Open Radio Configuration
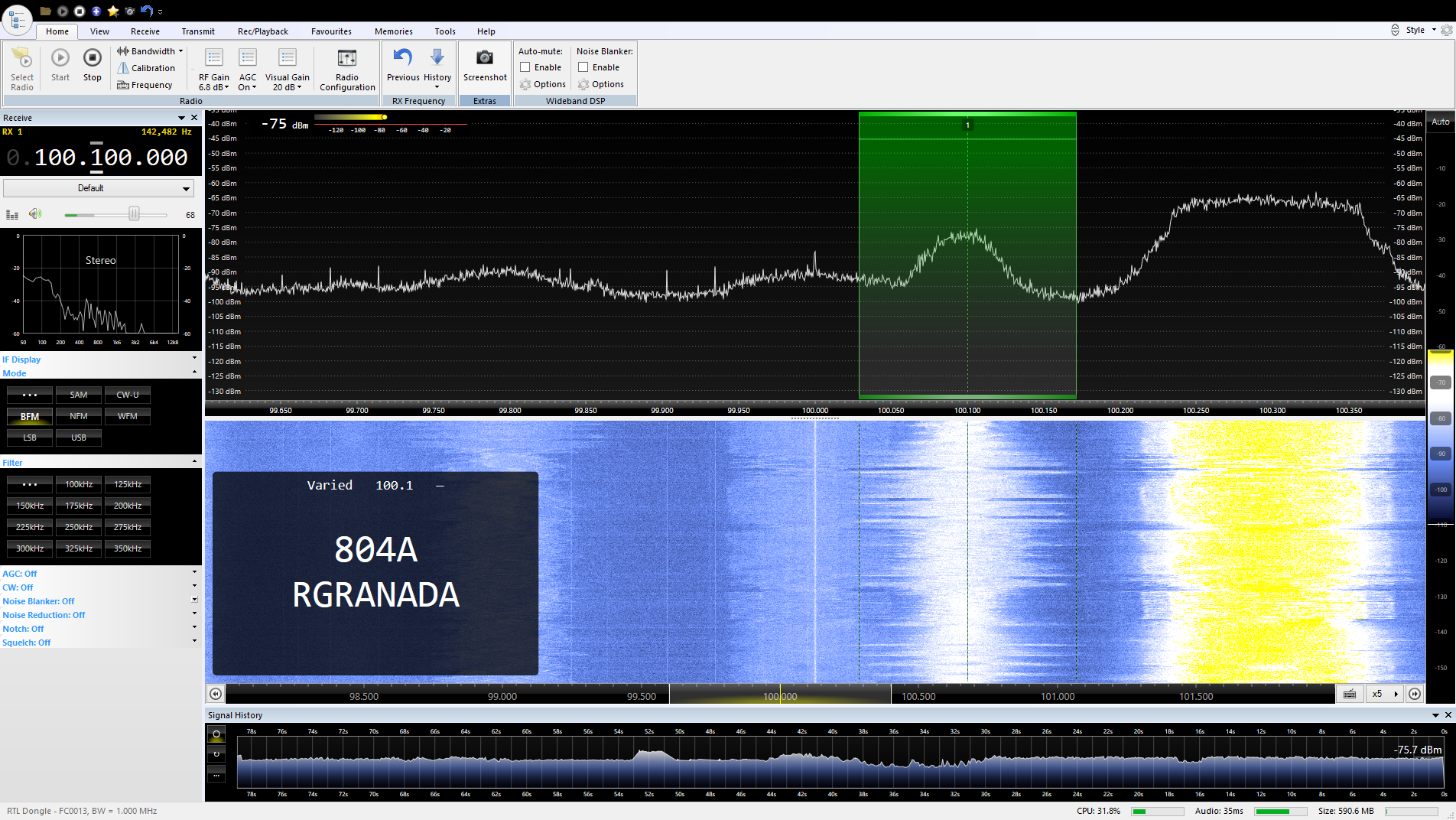Viewport: 1456px width, 820px height. 347,69
